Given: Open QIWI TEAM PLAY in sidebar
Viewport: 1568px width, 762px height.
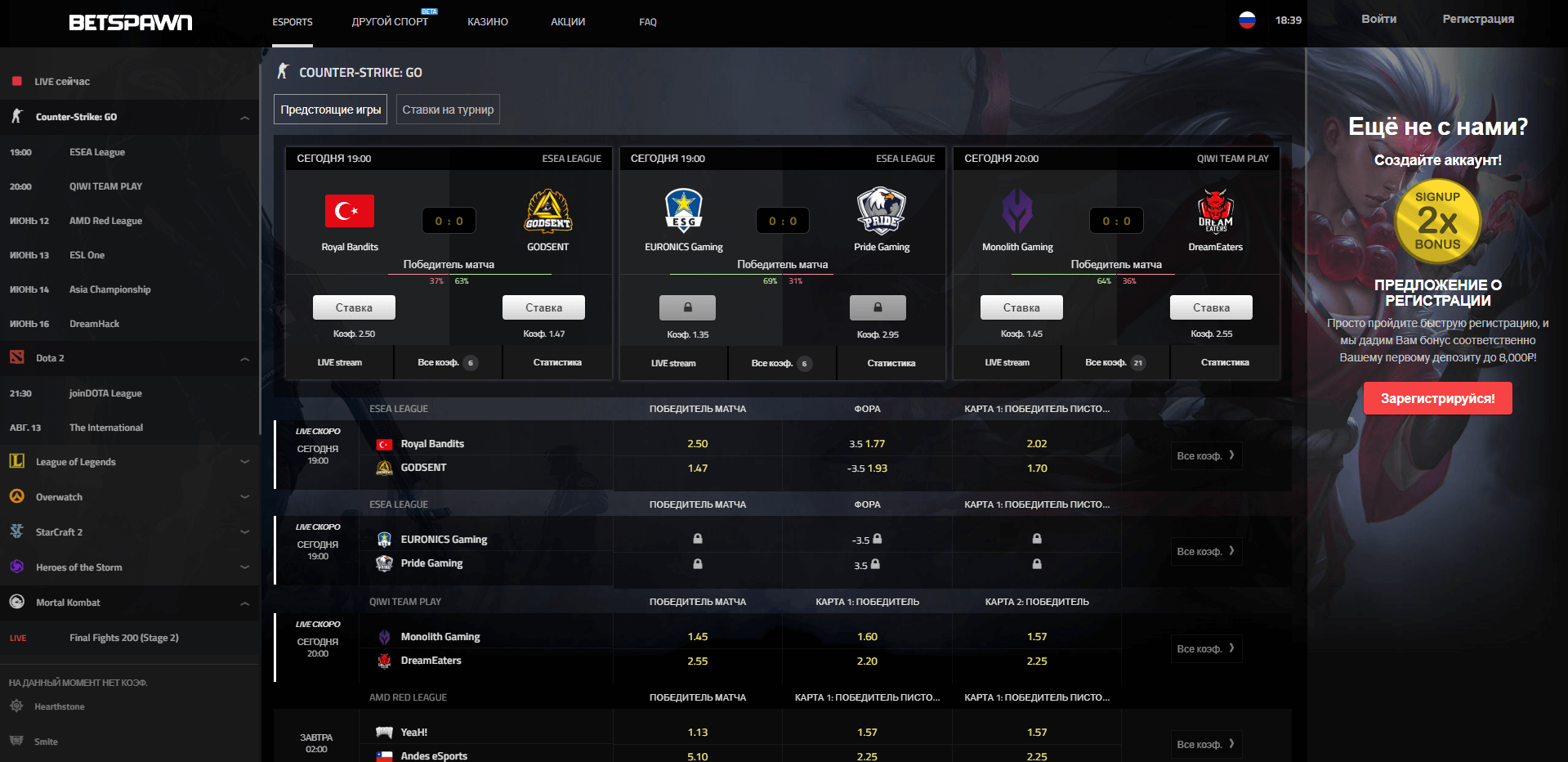Looking at the screenshot, I should (x=105, y=186).
